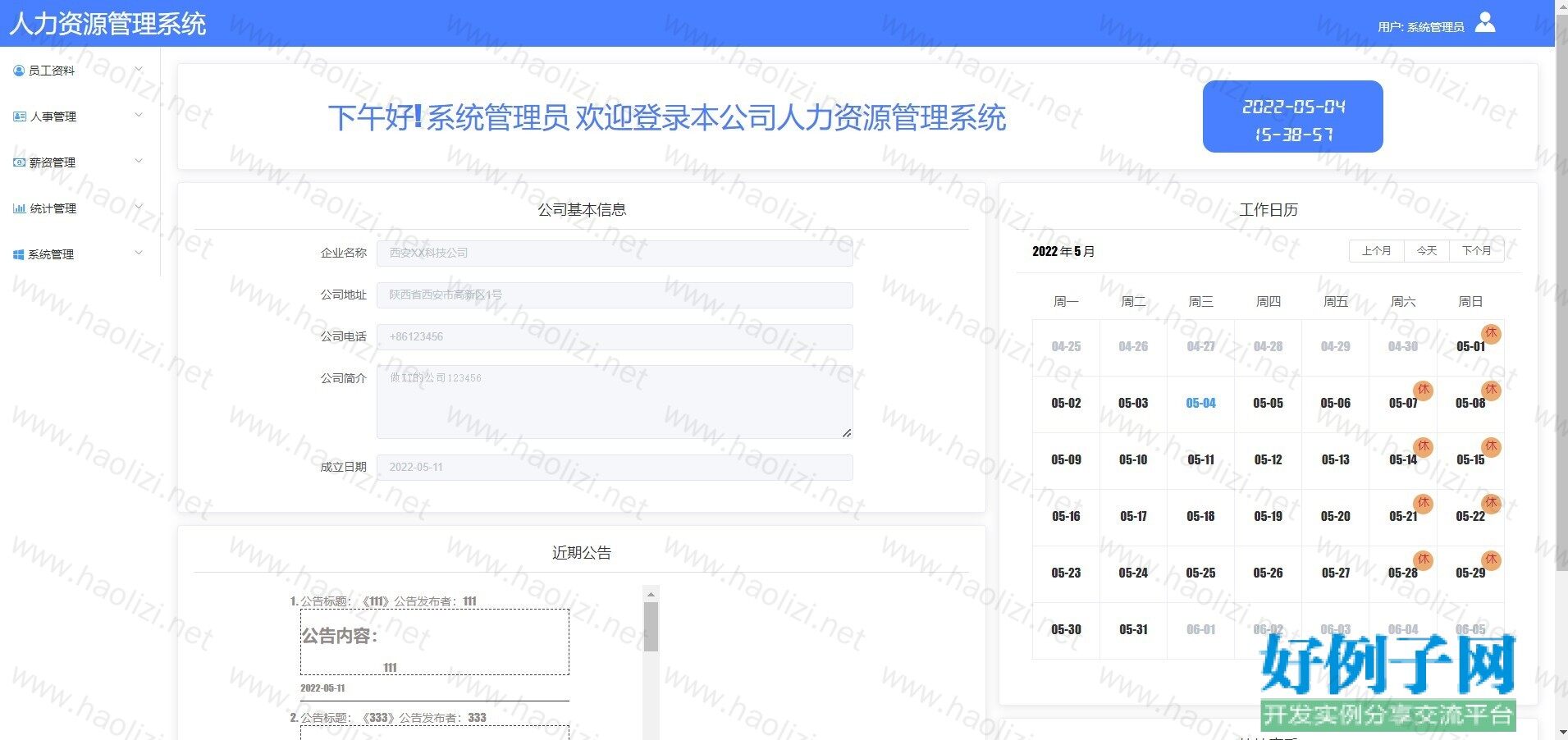This screenshot has height=740, width=1568.
Task: Select date 05-04 in the calendar
Action: pyautogui.click(x=1200, y=403)
